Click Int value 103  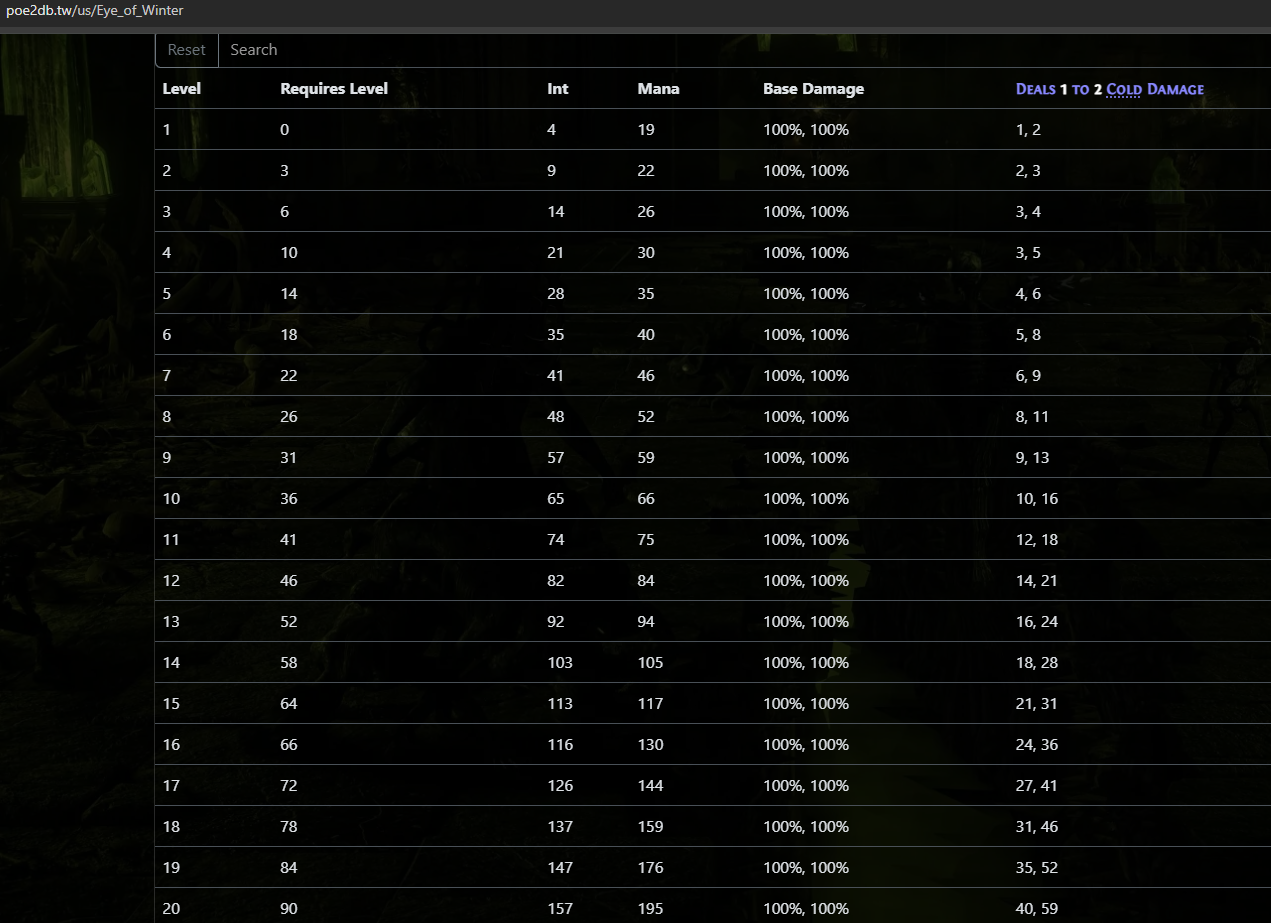pos(560,663)
